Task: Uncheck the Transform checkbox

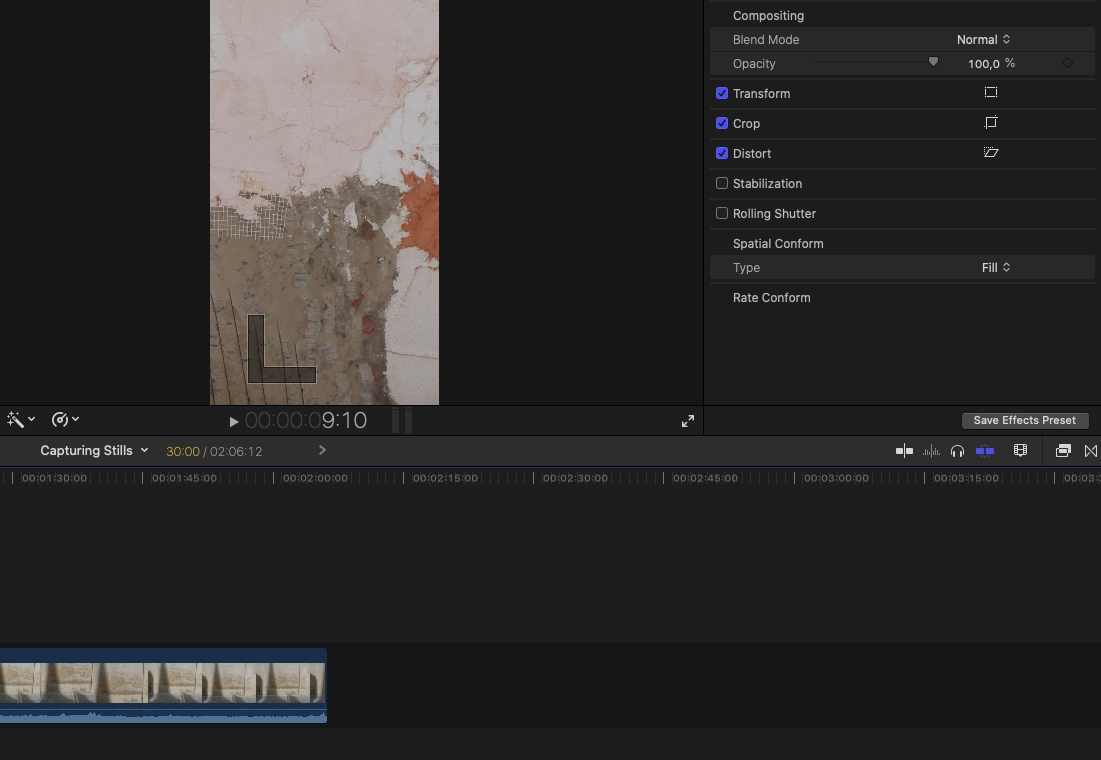Action: pos(722,94)
